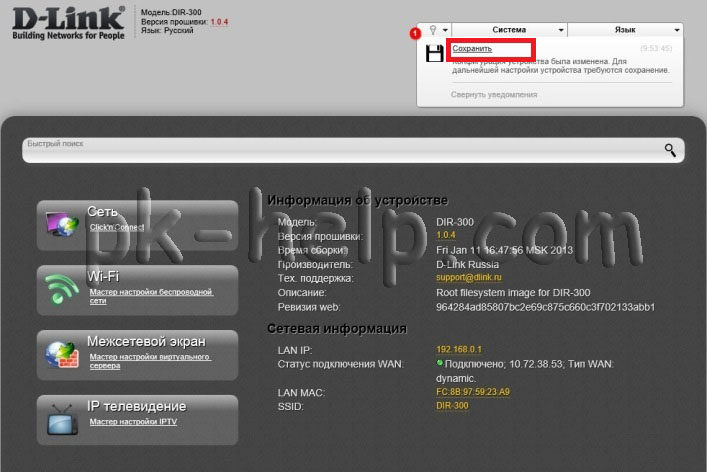The image size is (707, 472).
Task: Collapse notifications via Свернуть уведомления
Action: click(494, 95)
